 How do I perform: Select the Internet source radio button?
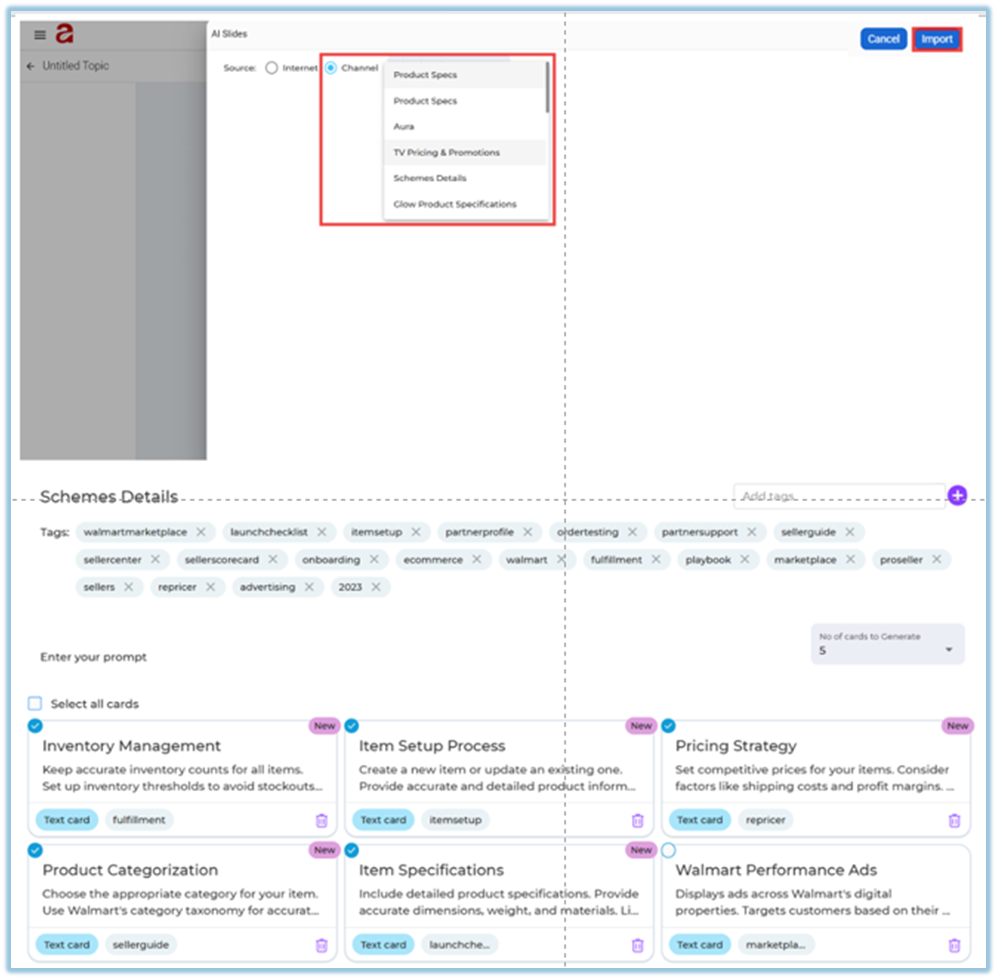click(271, 68)
